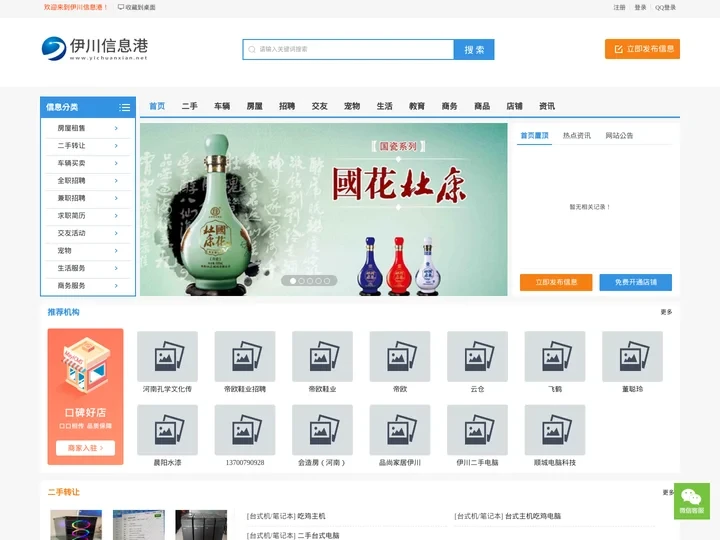Image resolution: width=720 pixels, height=540 pixels.
Task: Switch to the 网站公告 tab
Action: click(x=619, y=135)
